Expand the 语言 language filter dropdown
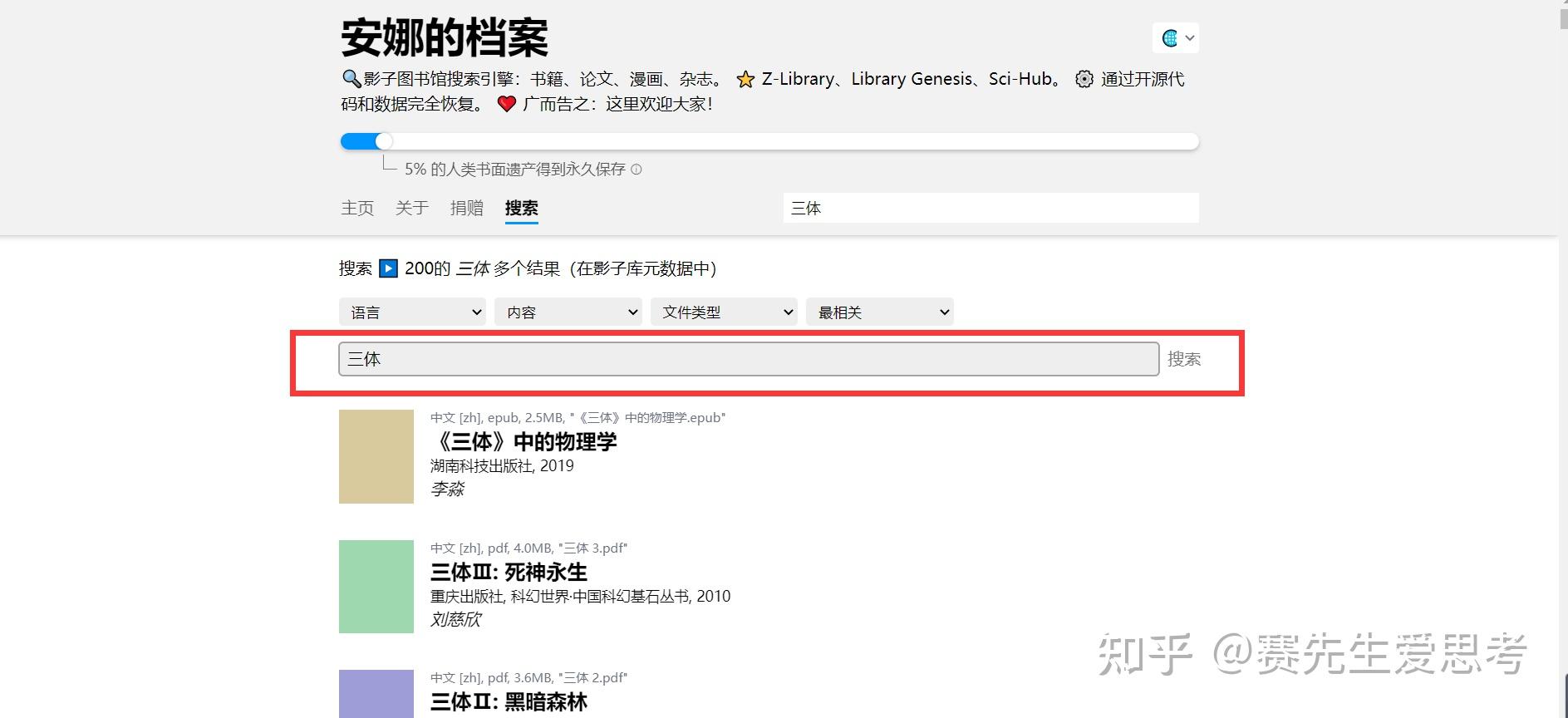This screenshot has width=1568, height=718. [x=412, y=312]
